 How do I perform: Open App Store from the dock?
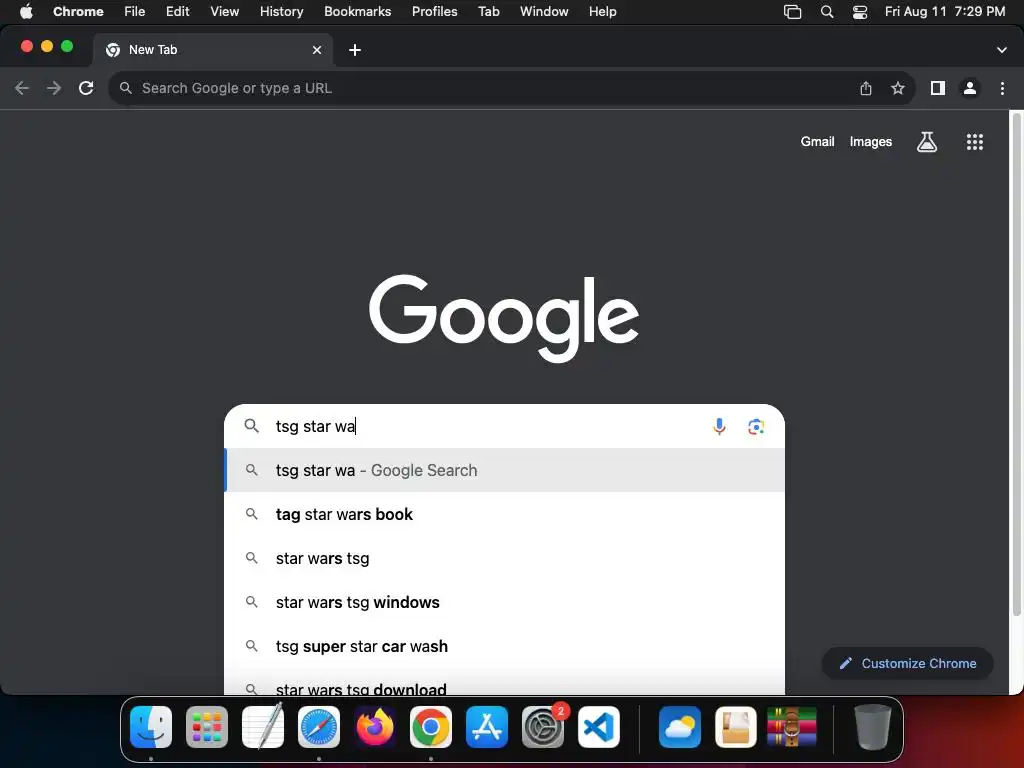coord(487,727)
